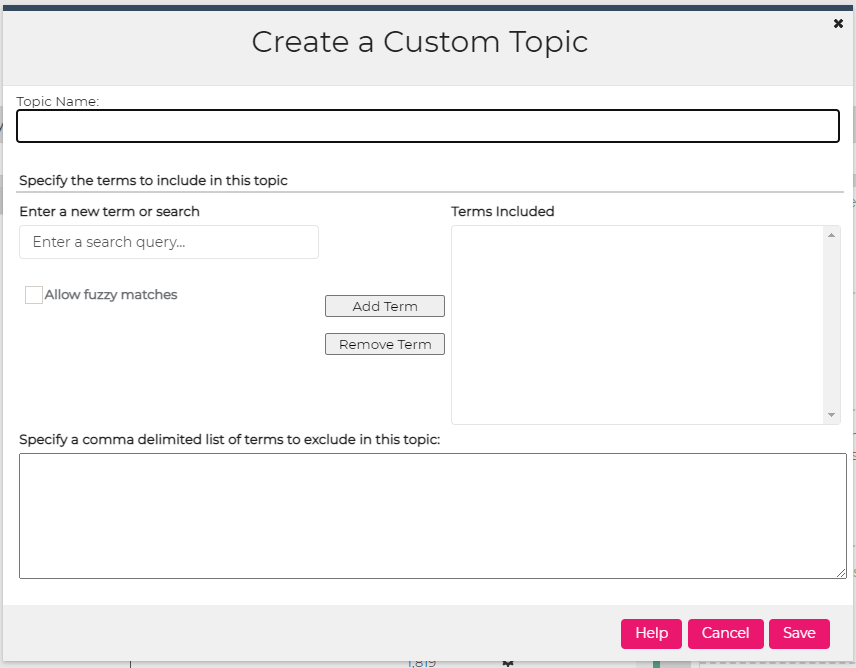856x668 pixels.
Task: Save the custom topic
Action: [x=799, y=634]
